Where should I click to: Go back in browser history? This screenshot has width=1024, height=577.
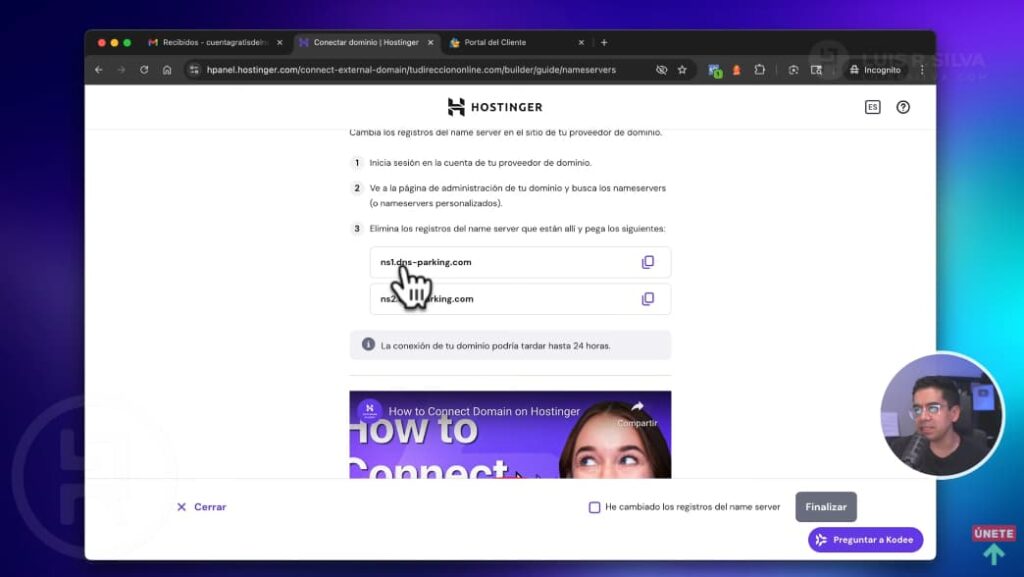click(99, 70)
